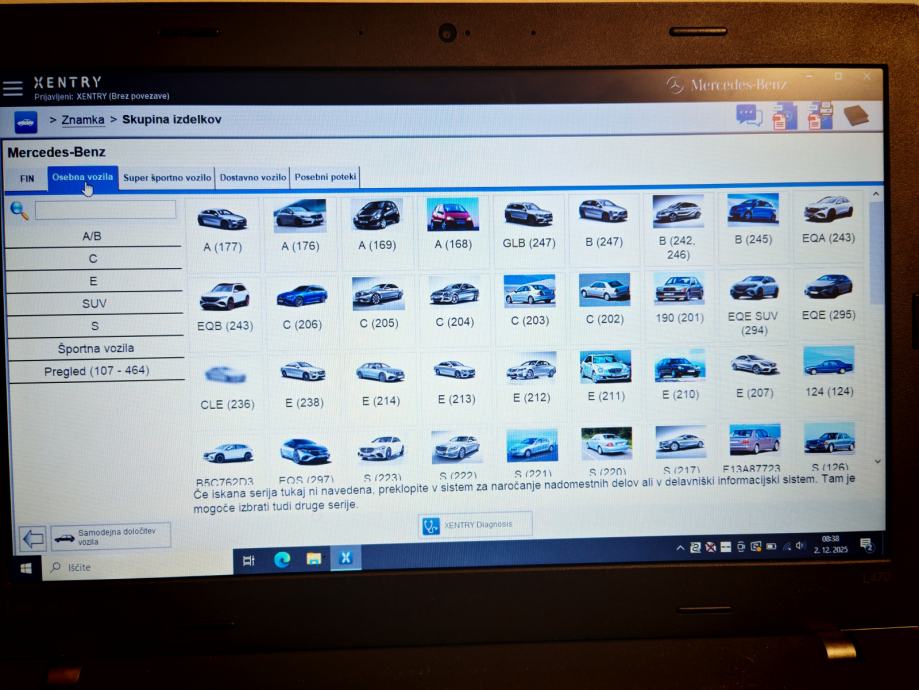Select the E (210) vehicle

(x=680, y=375)
